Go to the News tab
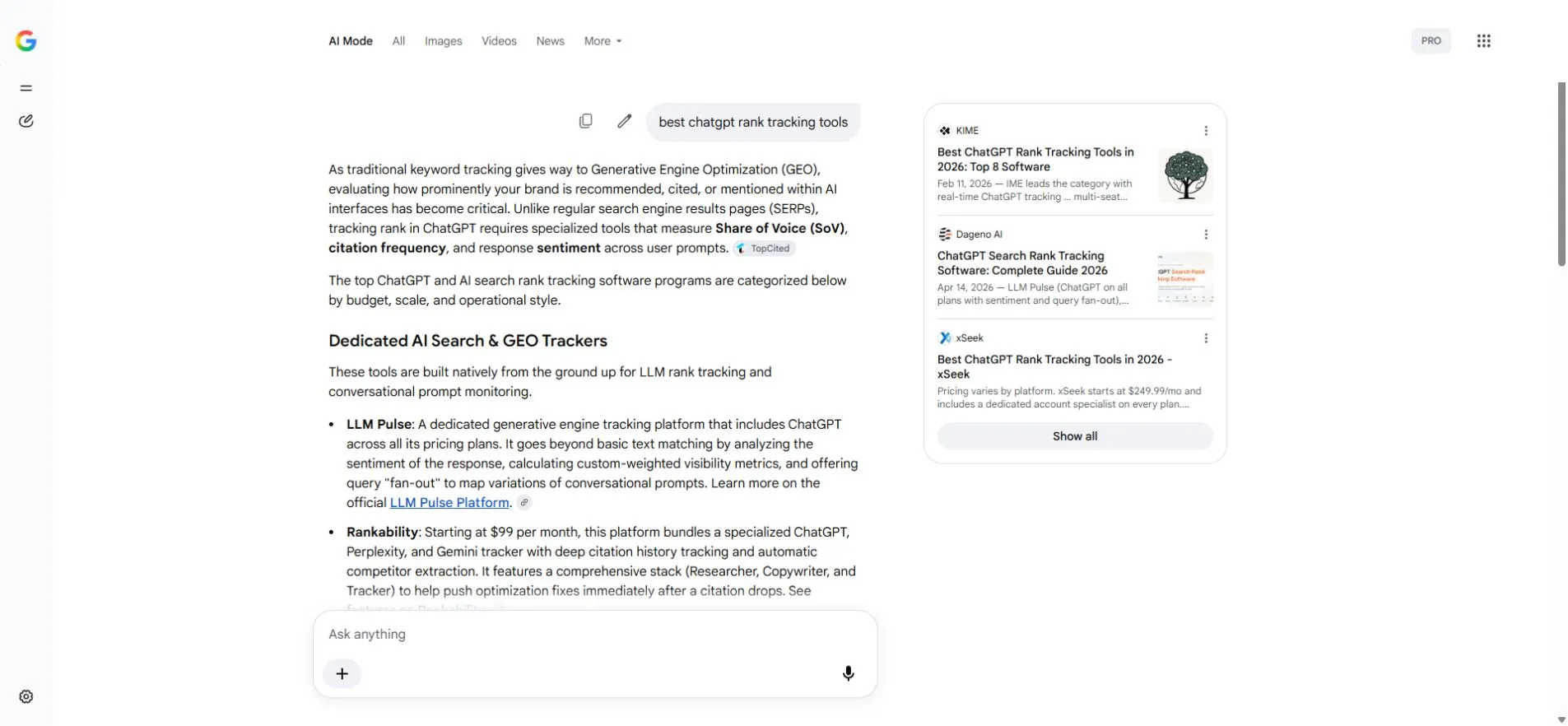Viewport: 1568px width, 726px height. 551,41
